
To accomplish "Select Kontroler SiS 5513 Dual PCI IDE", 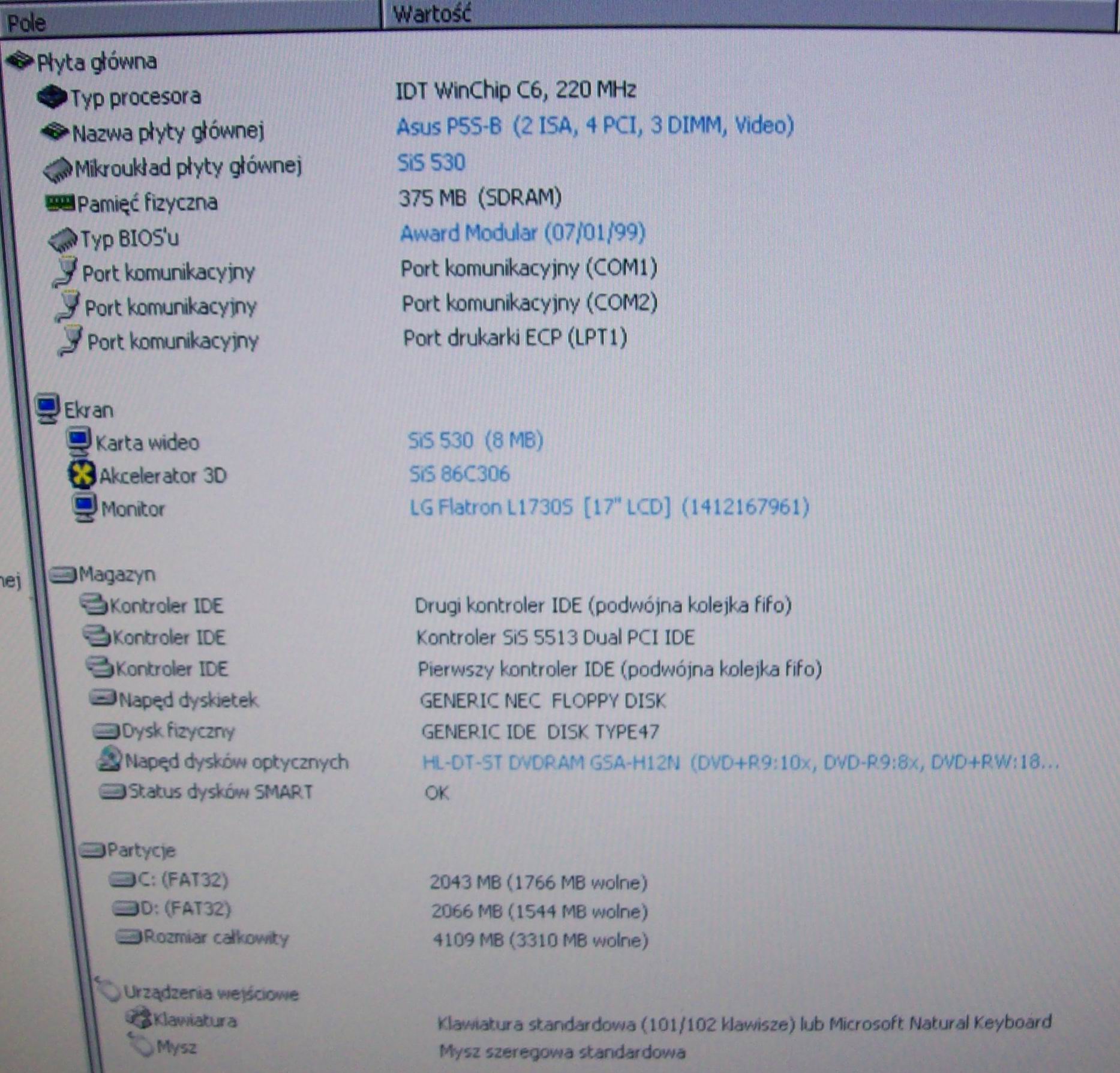I will (x=556, y=637).
